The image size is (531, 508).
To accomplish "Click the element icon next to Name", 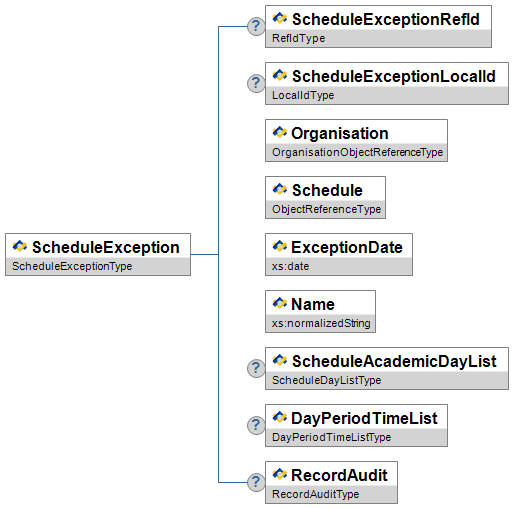I will 280,303.
